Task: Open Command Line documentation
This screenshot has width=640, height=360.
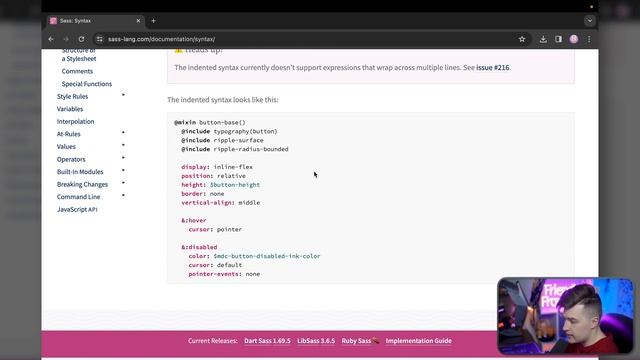Action: click(78, 197)
